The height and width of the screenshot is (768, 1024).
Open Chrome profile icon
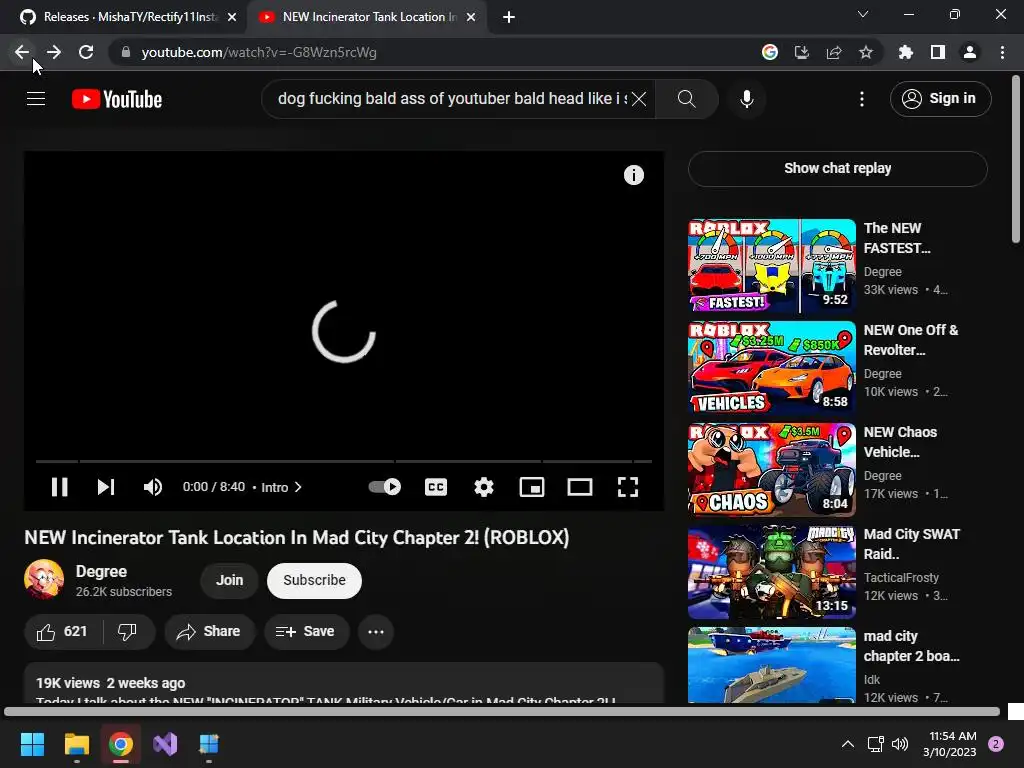[970, 52]
